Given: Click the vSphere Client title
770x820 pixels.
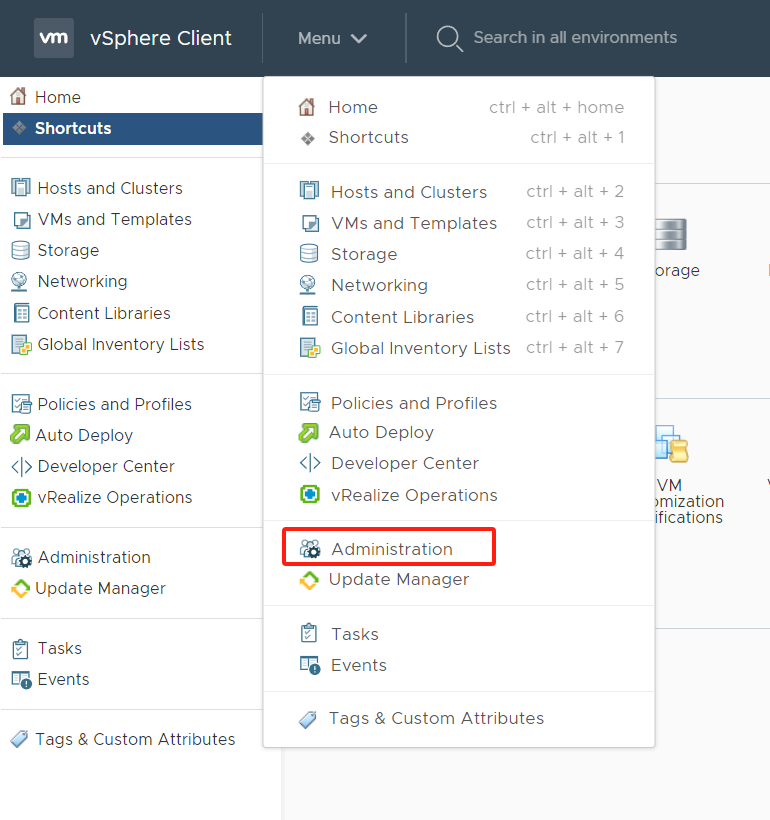Looking at the screenshot, I should [x=161, y=38].
